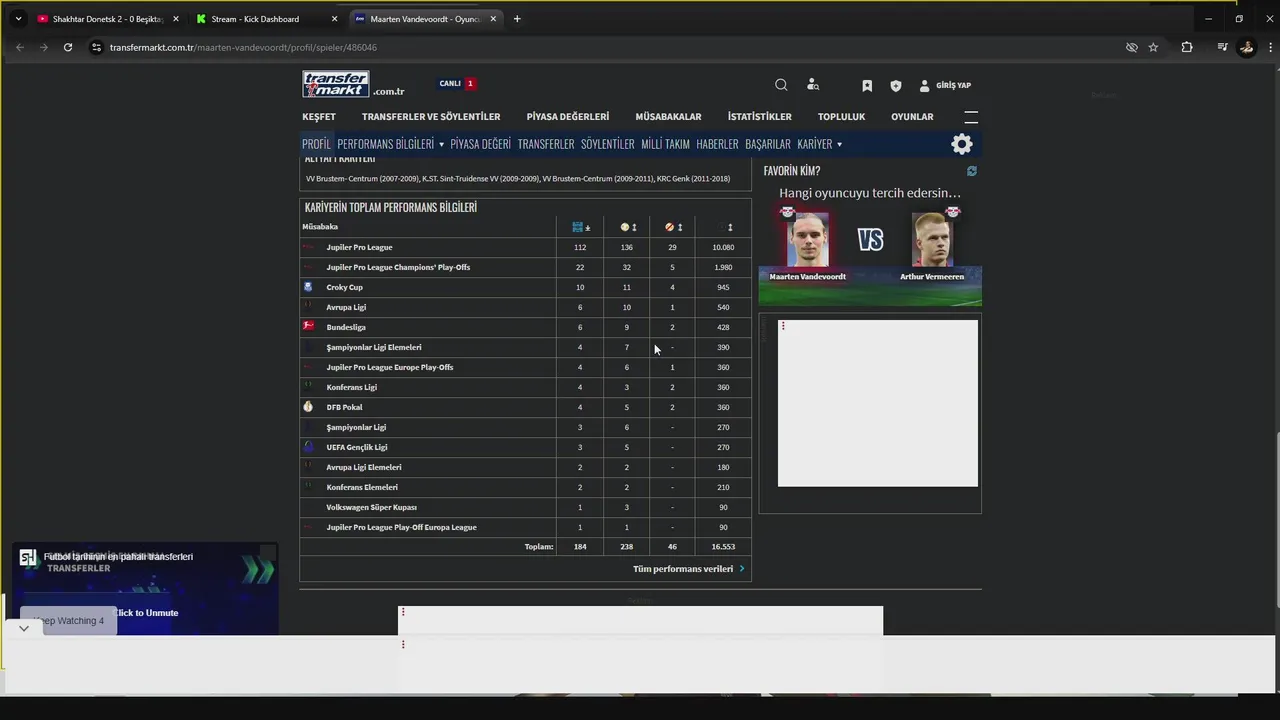Open the HABERLER tab
1280x720 pixels.
pos(717,144)
